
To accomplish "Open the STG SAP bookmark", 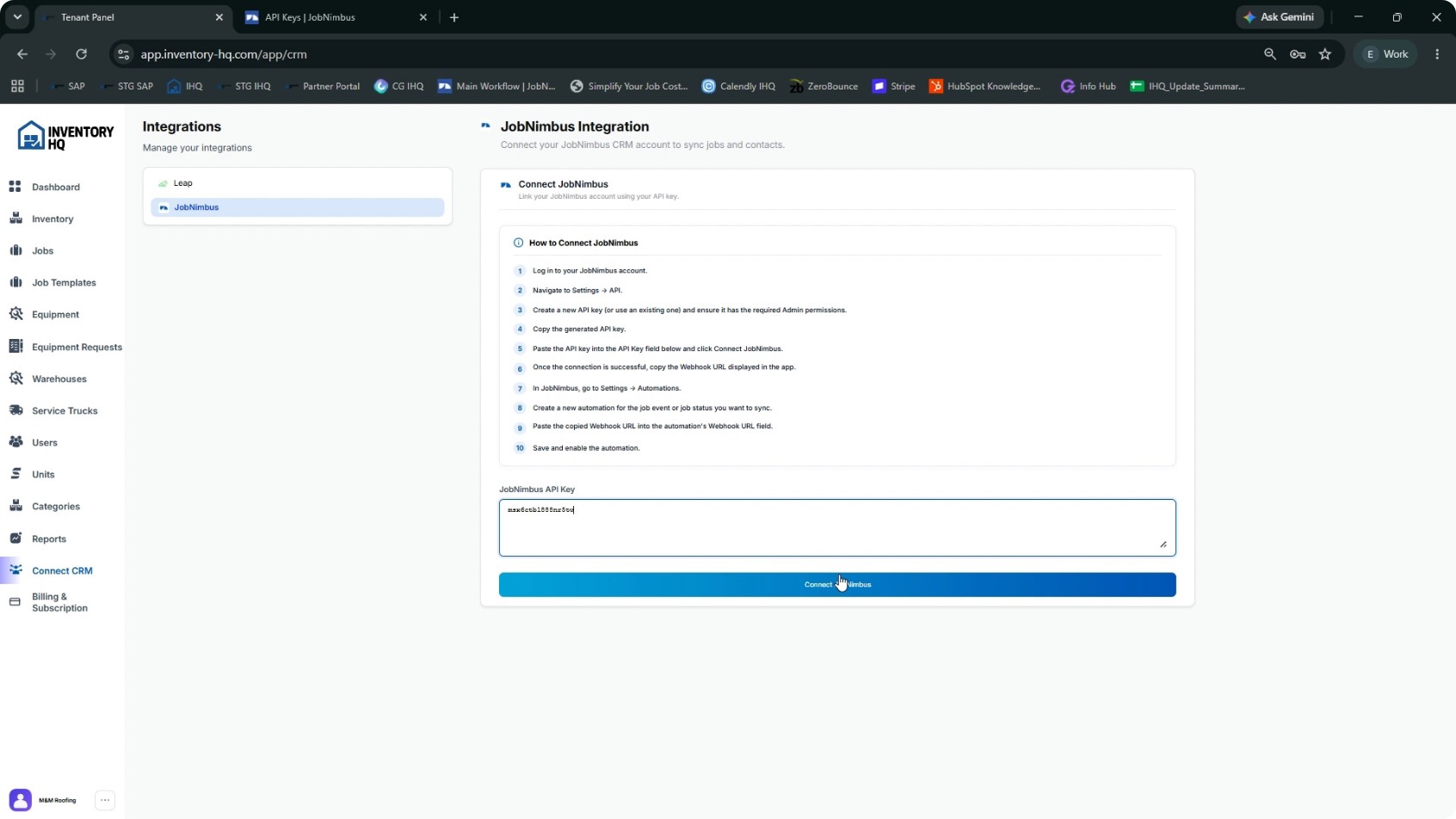I will click(126, 86).
